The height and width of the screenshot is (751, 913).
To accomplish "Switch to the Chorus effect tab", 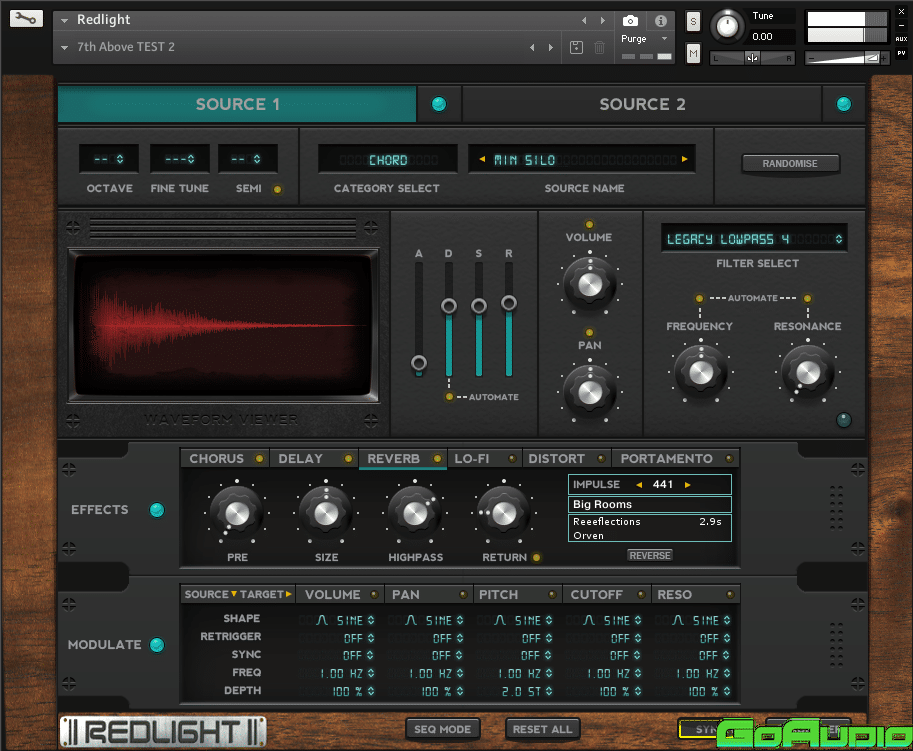I will [217, 458].
